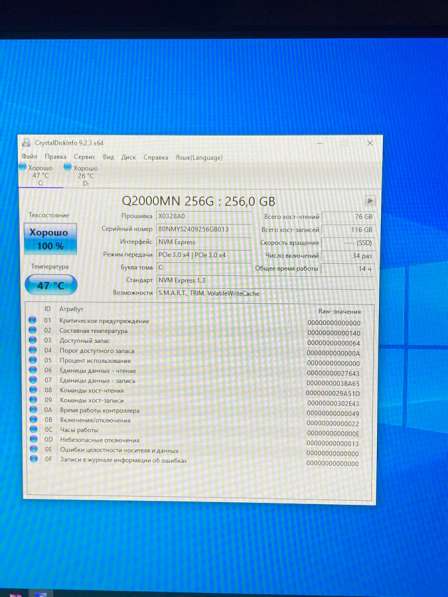Click the Скорость вращения (SSD) value
This screenshot has width=448, height=597.
click(348, 243)
